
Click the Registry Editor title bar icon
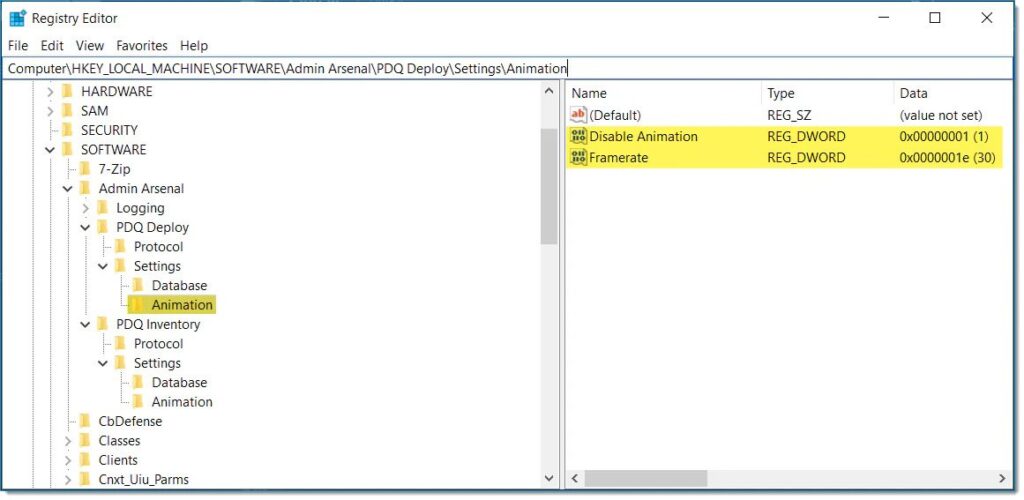tap(18, 18)
